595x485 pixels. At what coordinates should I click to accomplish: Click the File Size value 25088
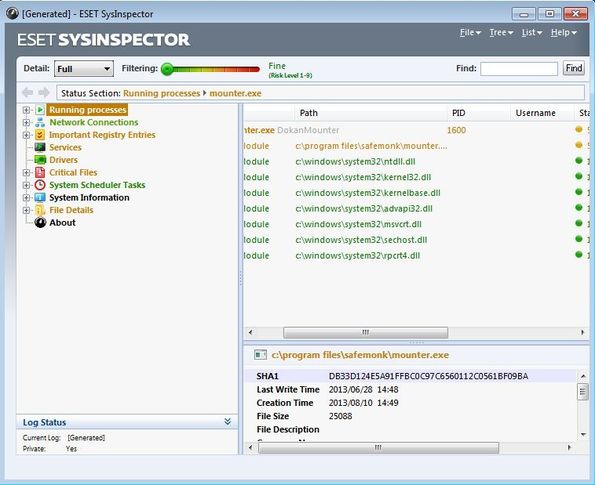pos(340,416)
